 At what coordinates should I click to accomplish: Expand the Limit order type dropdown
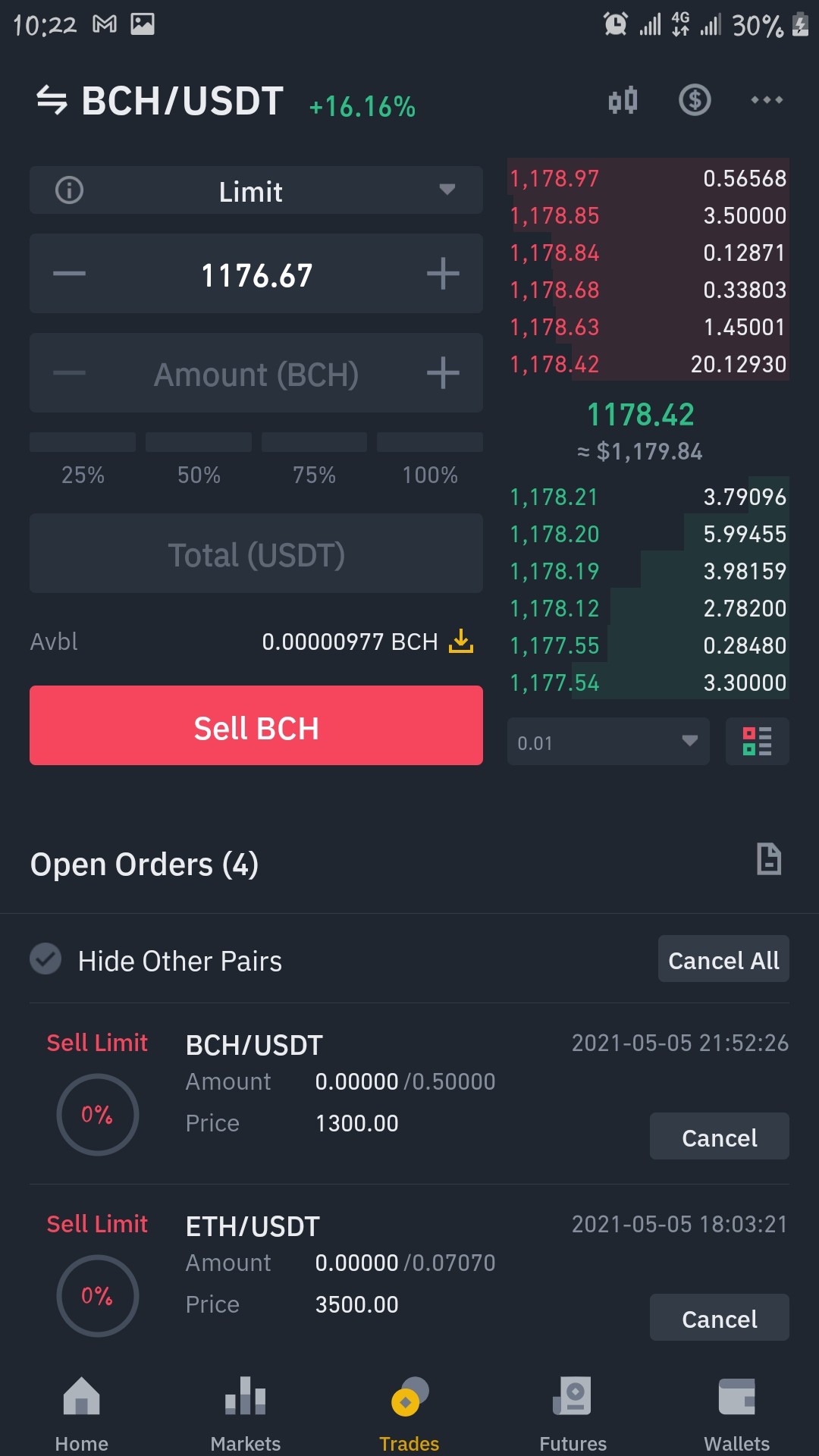click(256, 190)
